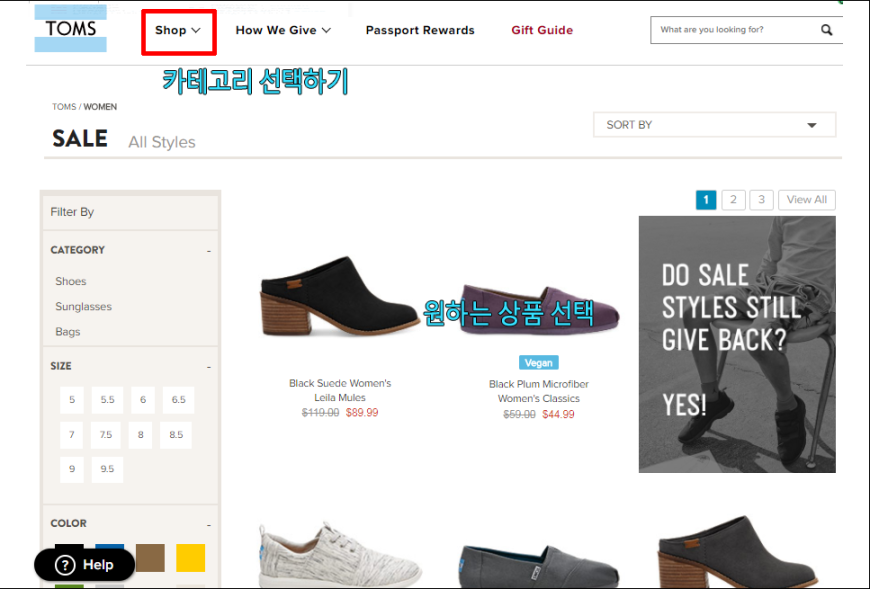Click the 'All Styles' heading text
The height and width of the screenshot is (589, 870).
[162, 143]
